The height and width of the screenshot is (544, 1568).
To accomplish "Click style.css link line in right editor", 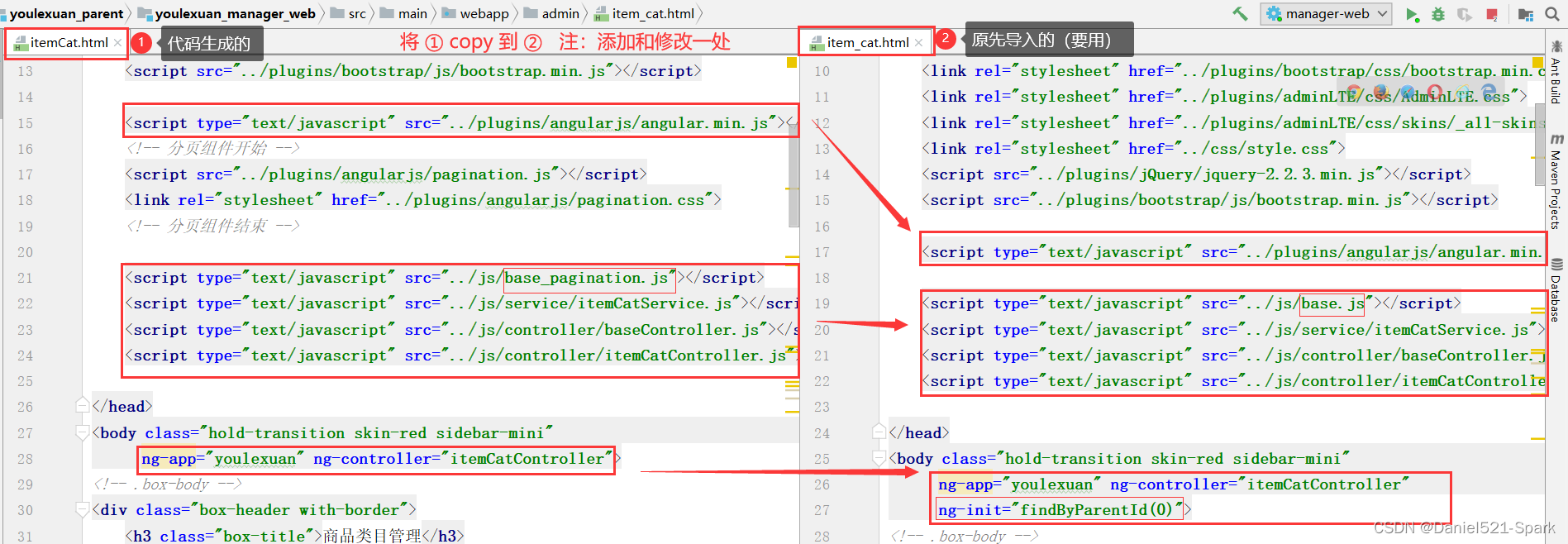I will click(x=1133, y=149).
